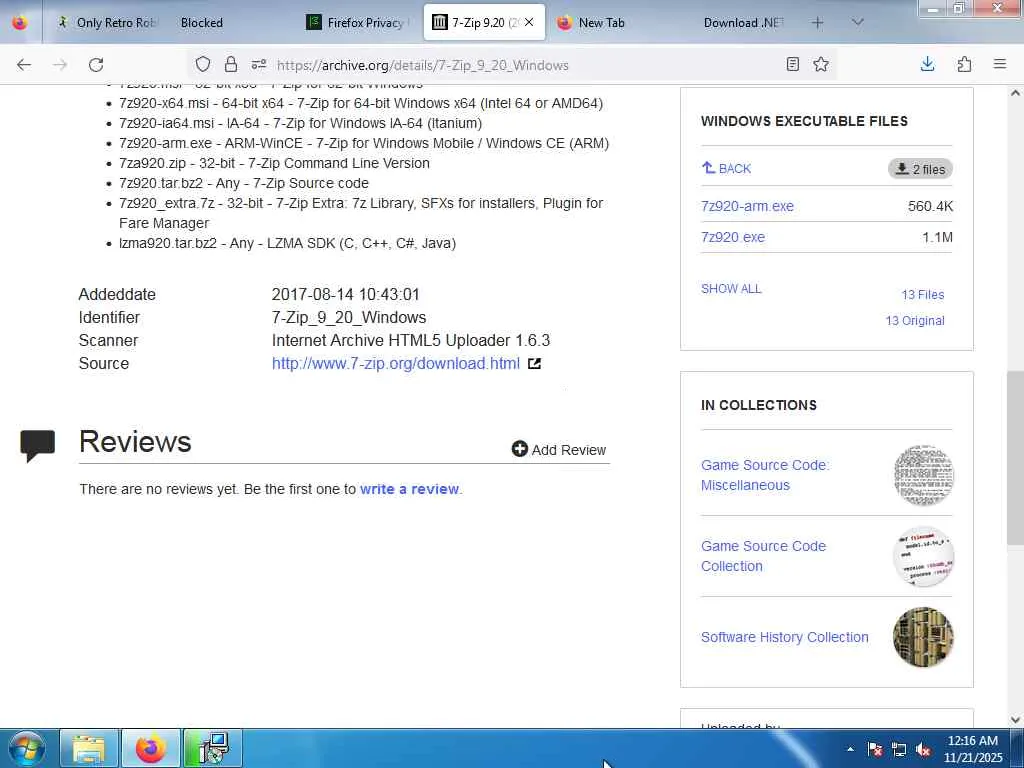The height and width of the screenshot is (768, 1024).
Task: Click the 7za920.zip list entry text
Action: point(274,163)
